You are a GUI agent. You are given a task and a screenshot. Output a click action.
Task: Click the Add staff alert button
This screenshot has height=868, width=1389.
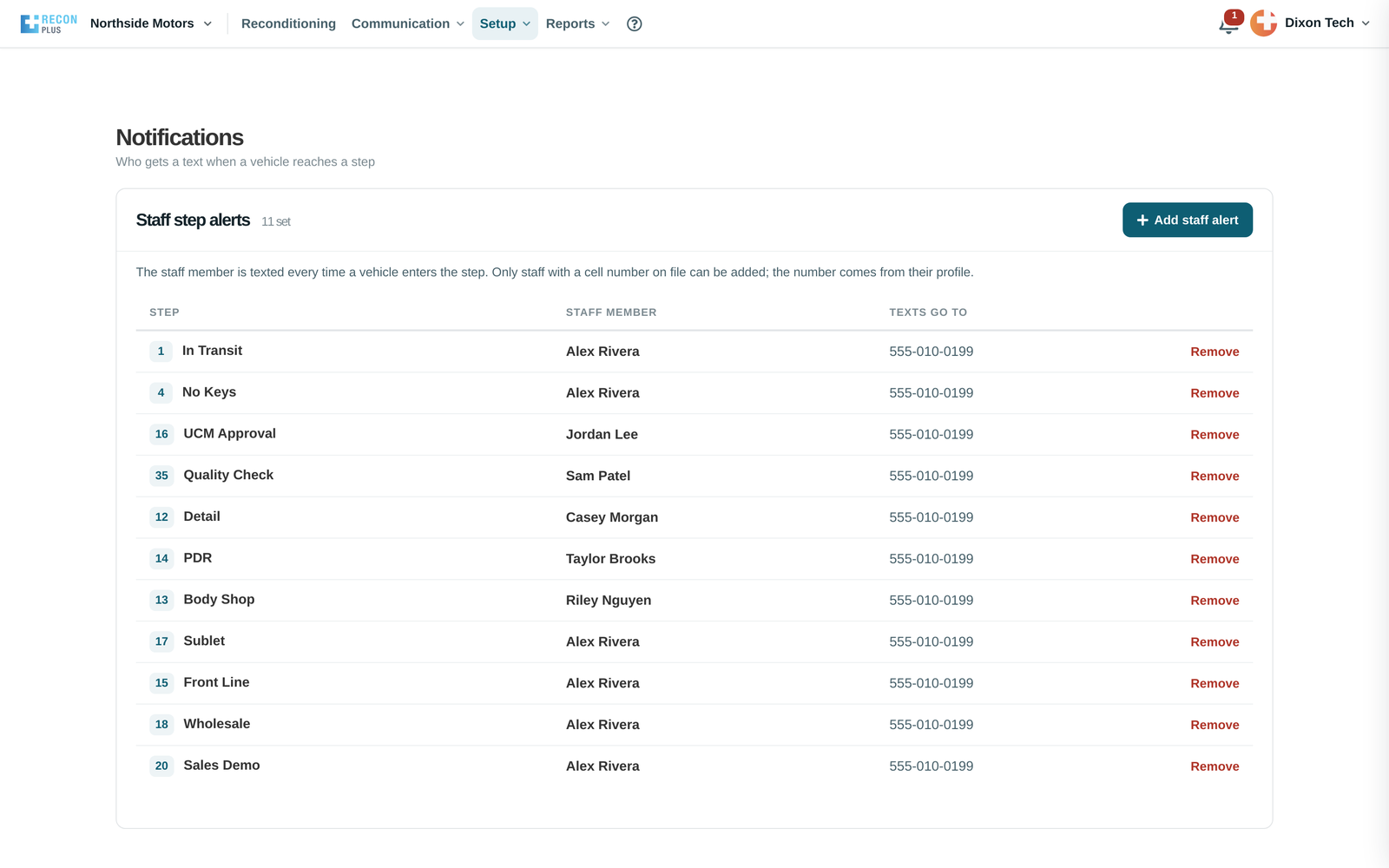(1187, 220)
